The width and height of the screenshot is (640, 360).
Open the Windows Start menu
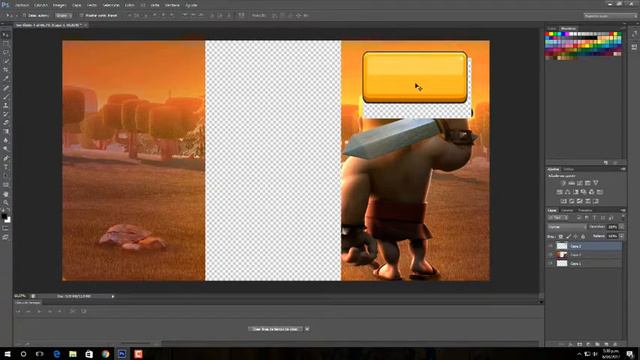coord(7,354)
